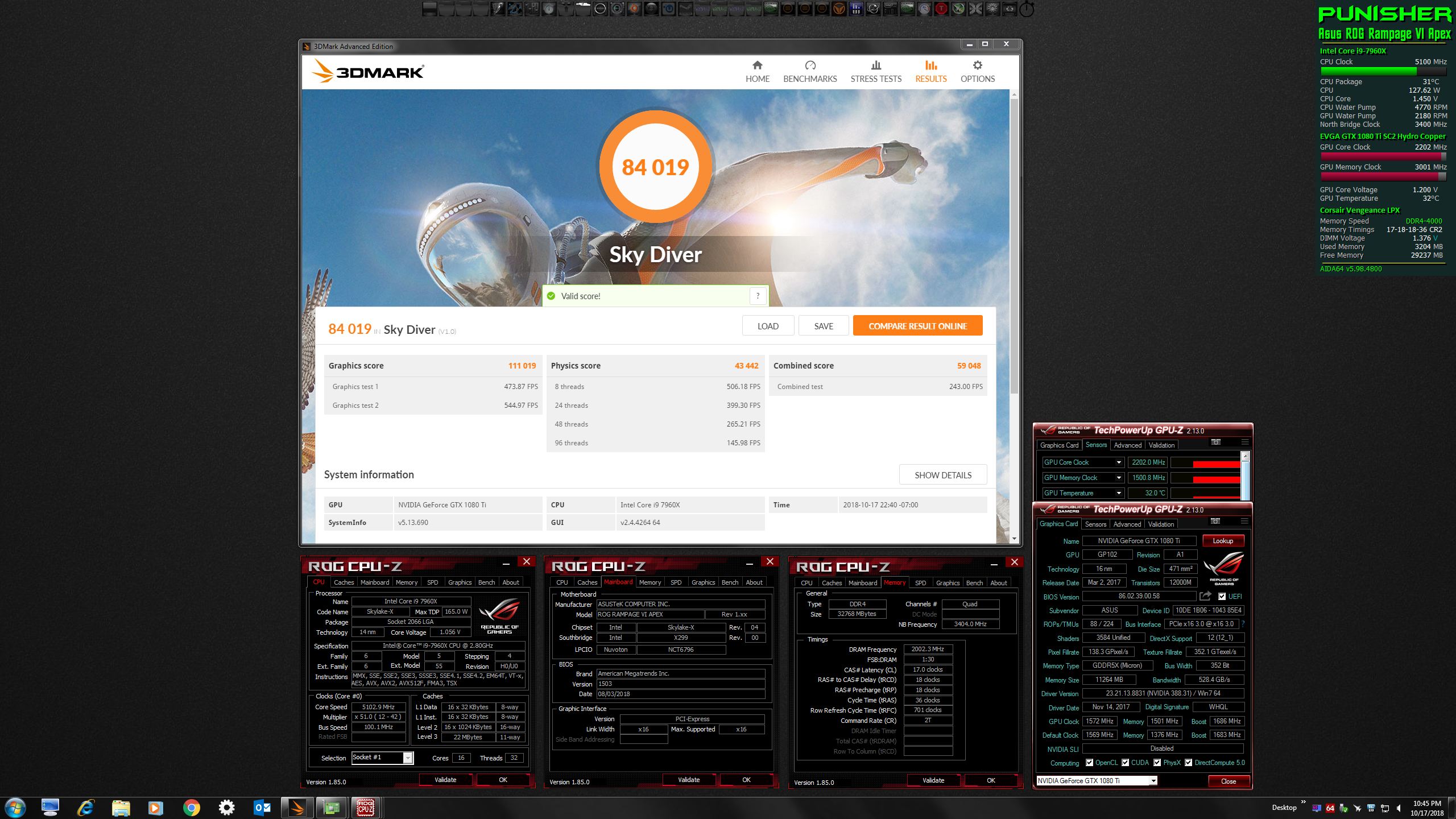
Task: Open Windows Explorer folder icon in taskbar
Action: [x=121, y=808]
